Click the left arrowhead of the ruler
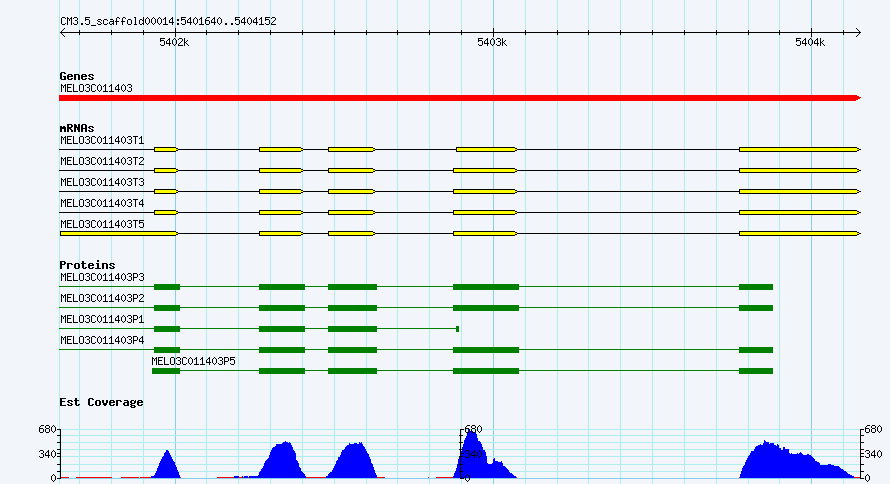The image size is (890, 484). click(x=63, y=32)
